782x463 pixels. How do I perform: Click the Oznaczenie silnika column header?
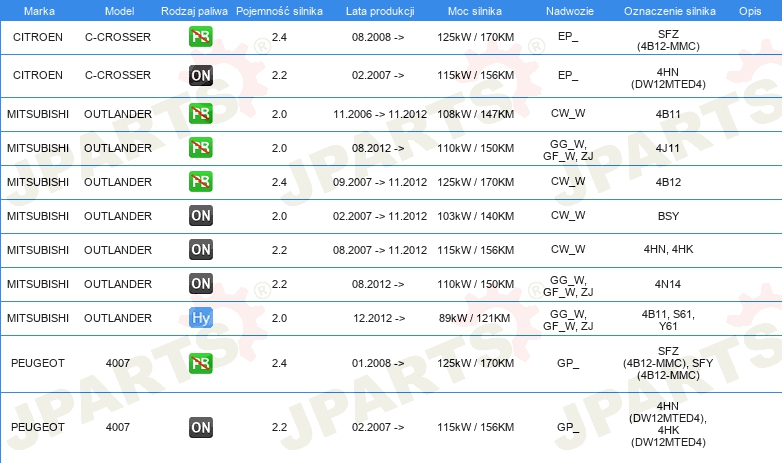[669, 11]
